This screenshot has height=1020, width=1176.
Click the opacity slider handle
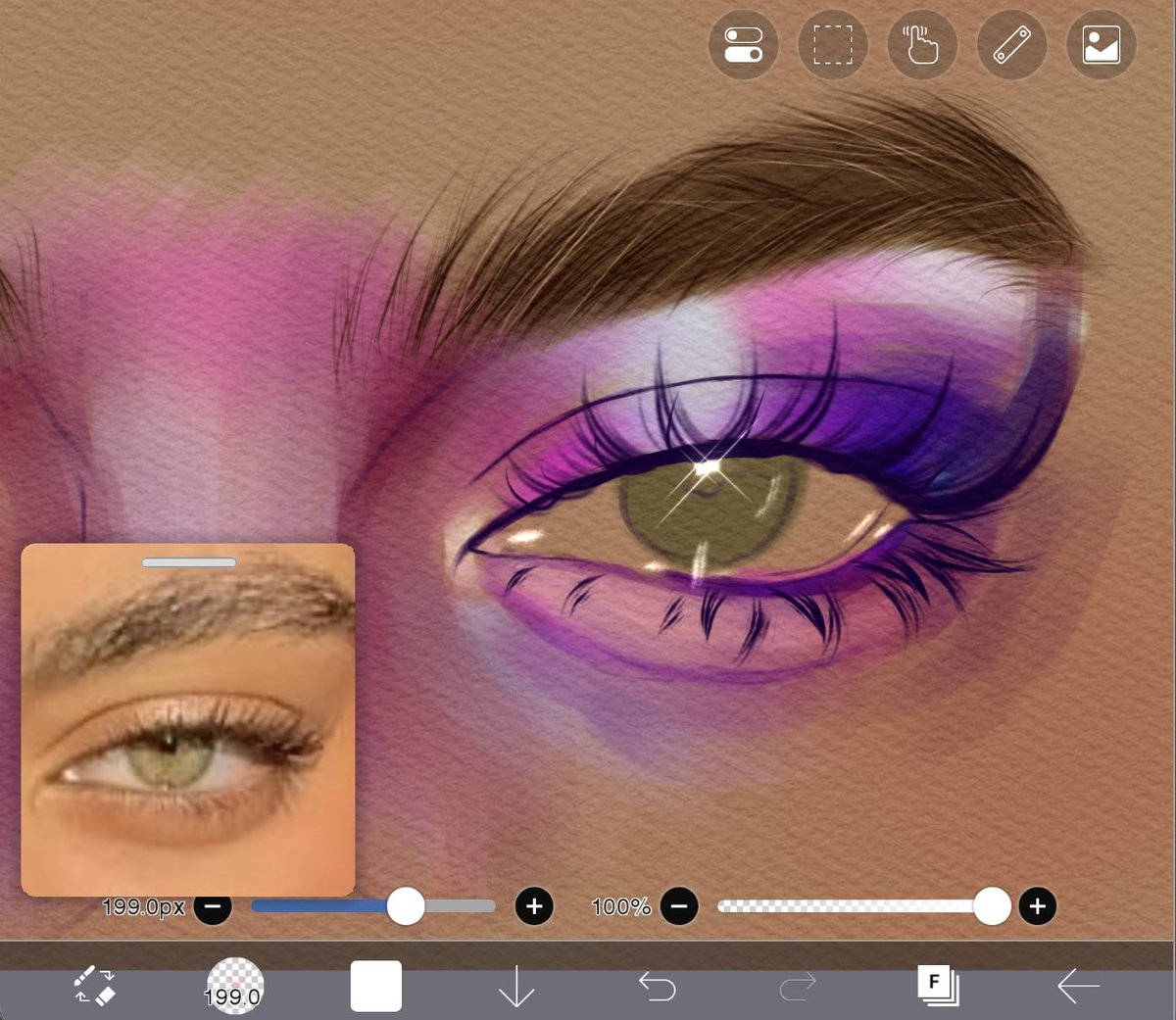[x=992, y=906]
